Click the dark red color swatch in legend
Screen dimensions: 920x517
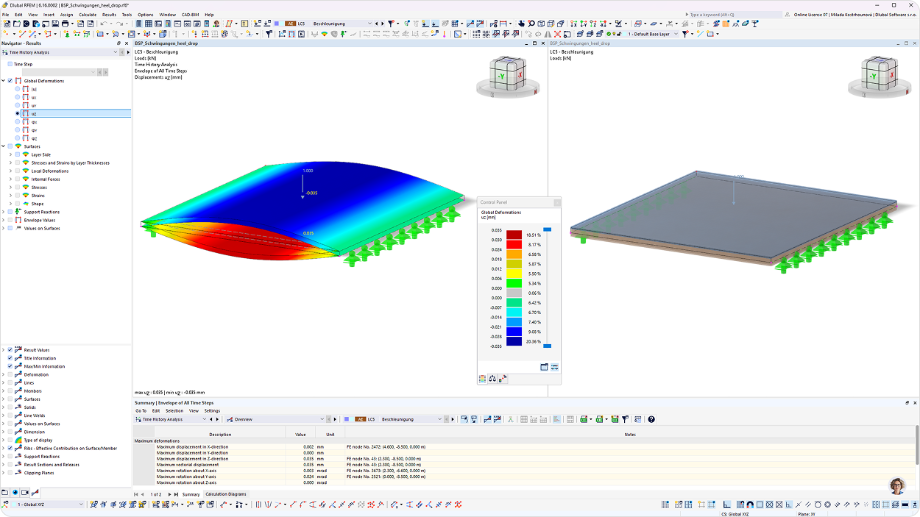point(514,235)
